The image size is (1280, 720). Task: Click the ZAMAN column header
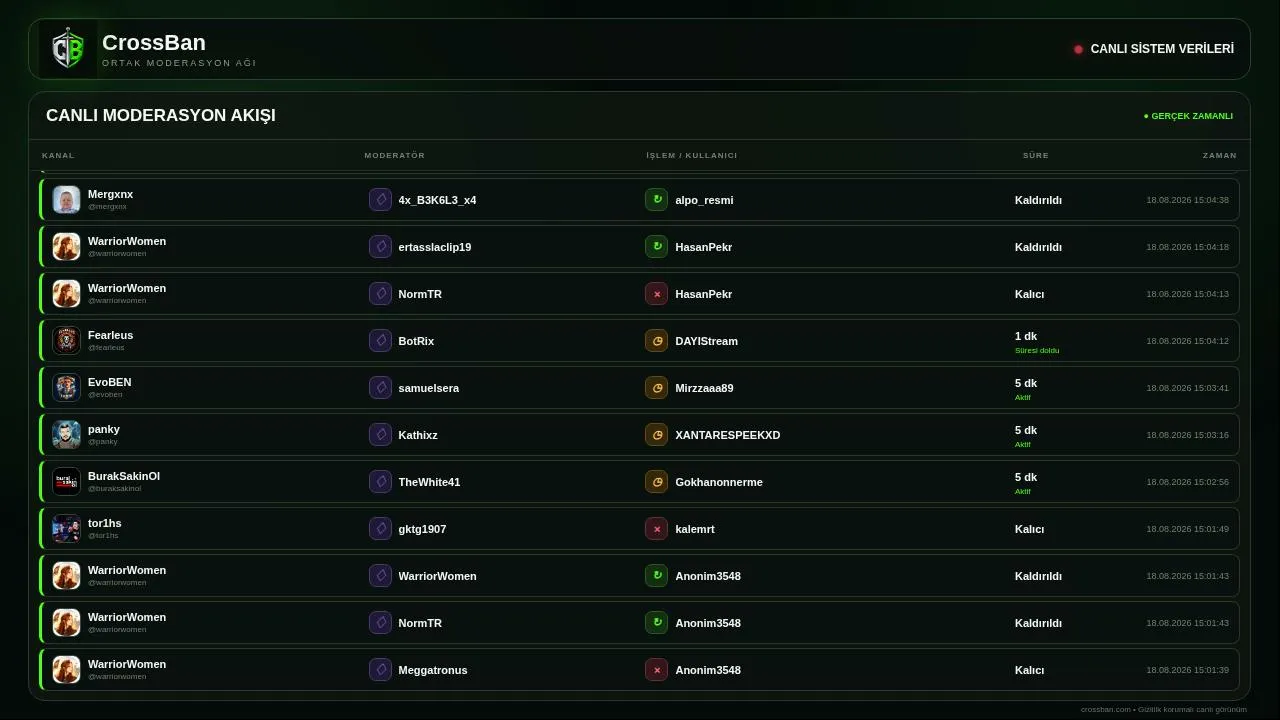pyautogui.click(x=1219, y=155)
